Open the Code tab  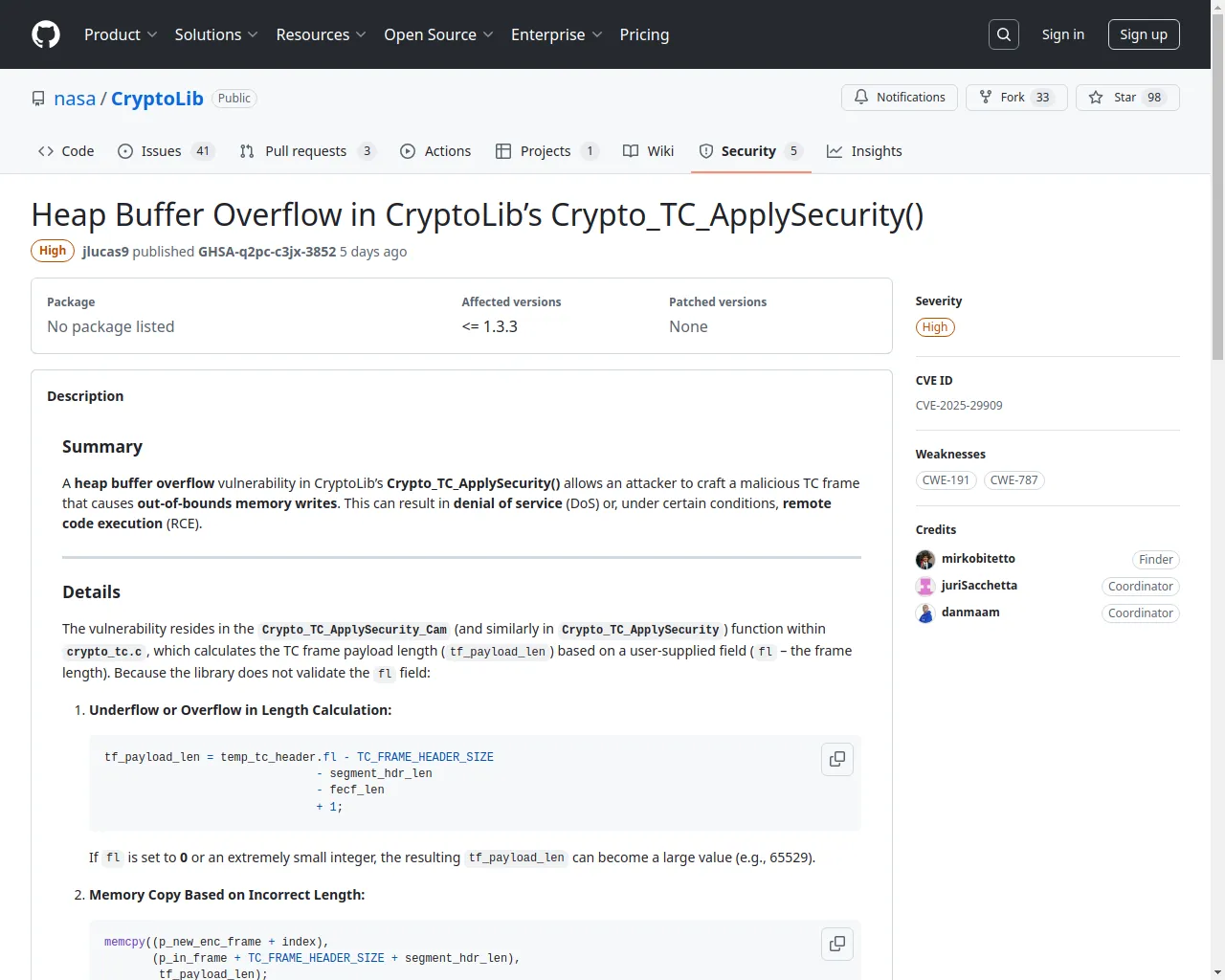(x=66, y=151)
